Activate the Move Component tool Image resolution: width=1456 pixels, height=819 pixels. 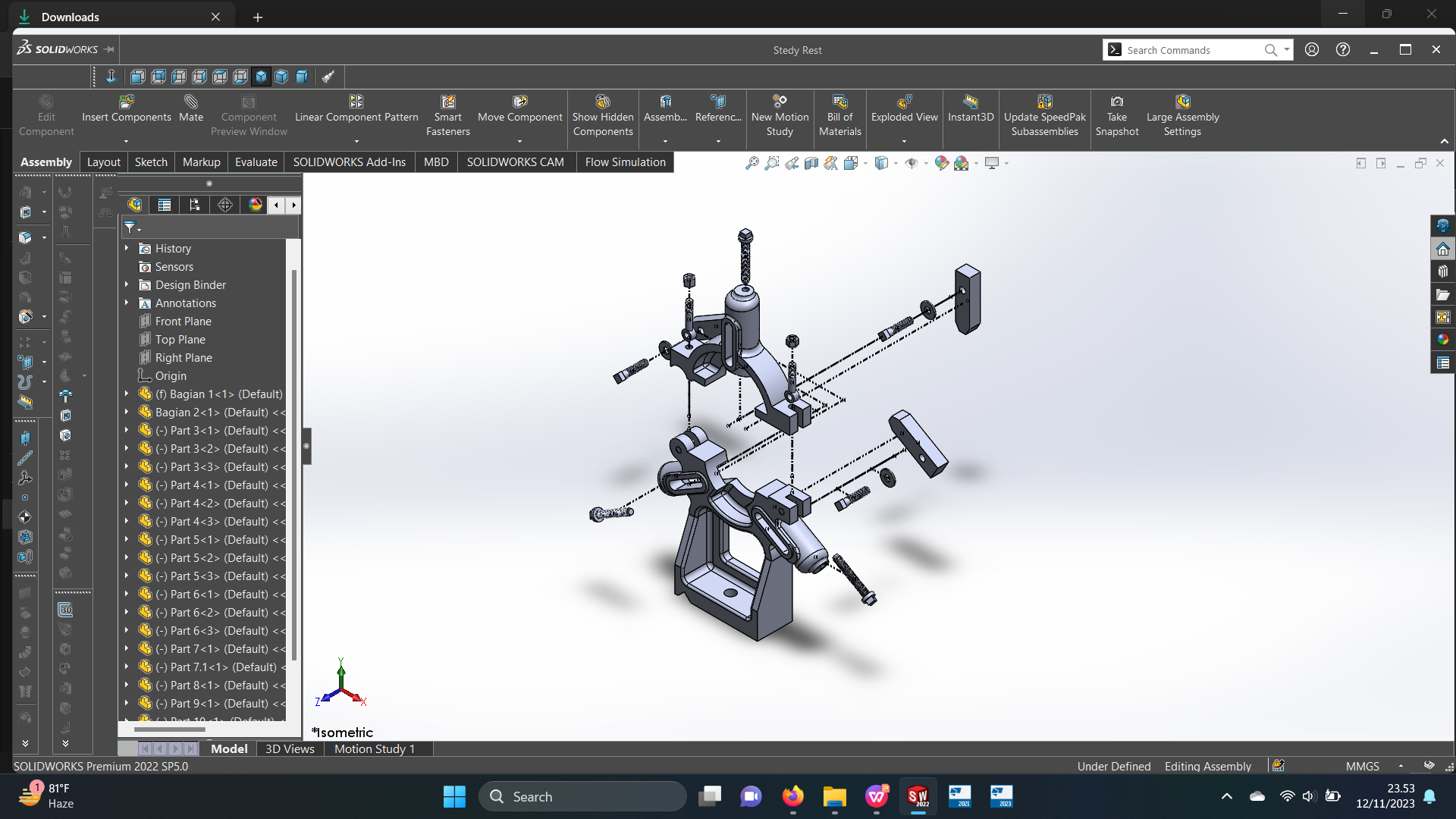pos(520,108)
